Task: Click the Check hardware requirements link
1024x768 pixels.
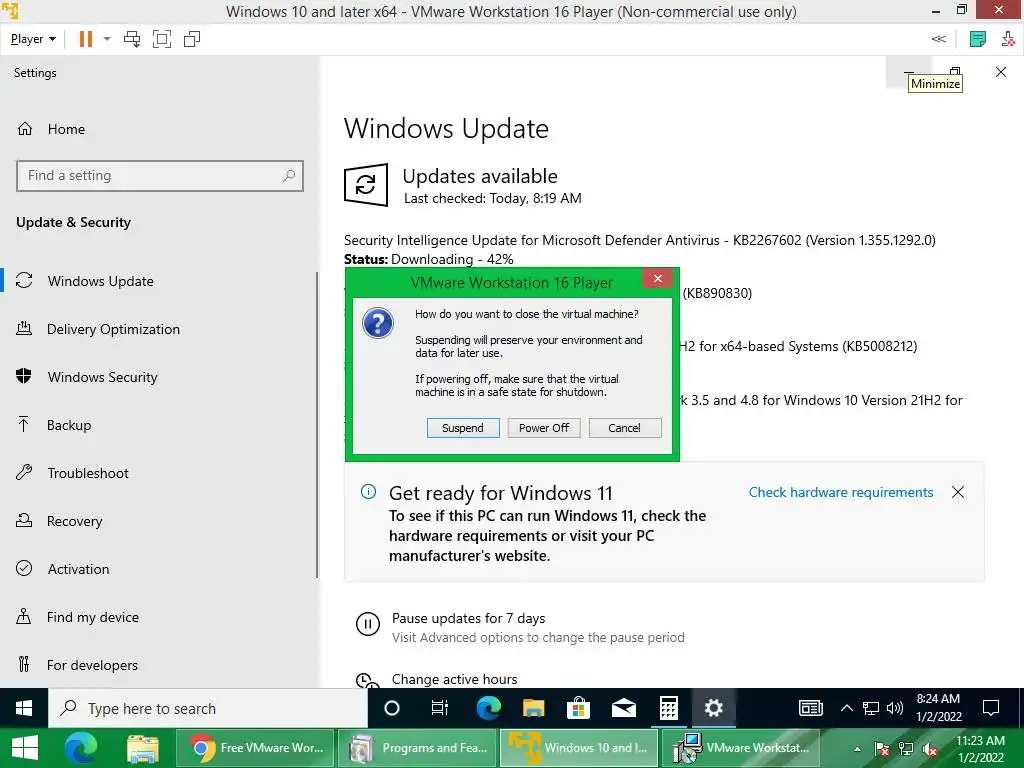Action: pos(841,492)
